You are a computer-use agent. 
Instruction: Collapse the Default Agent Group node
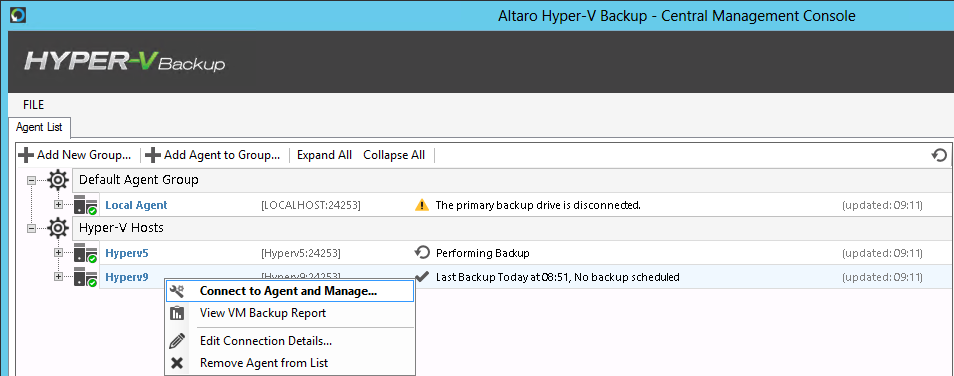[x=32, y=180]
